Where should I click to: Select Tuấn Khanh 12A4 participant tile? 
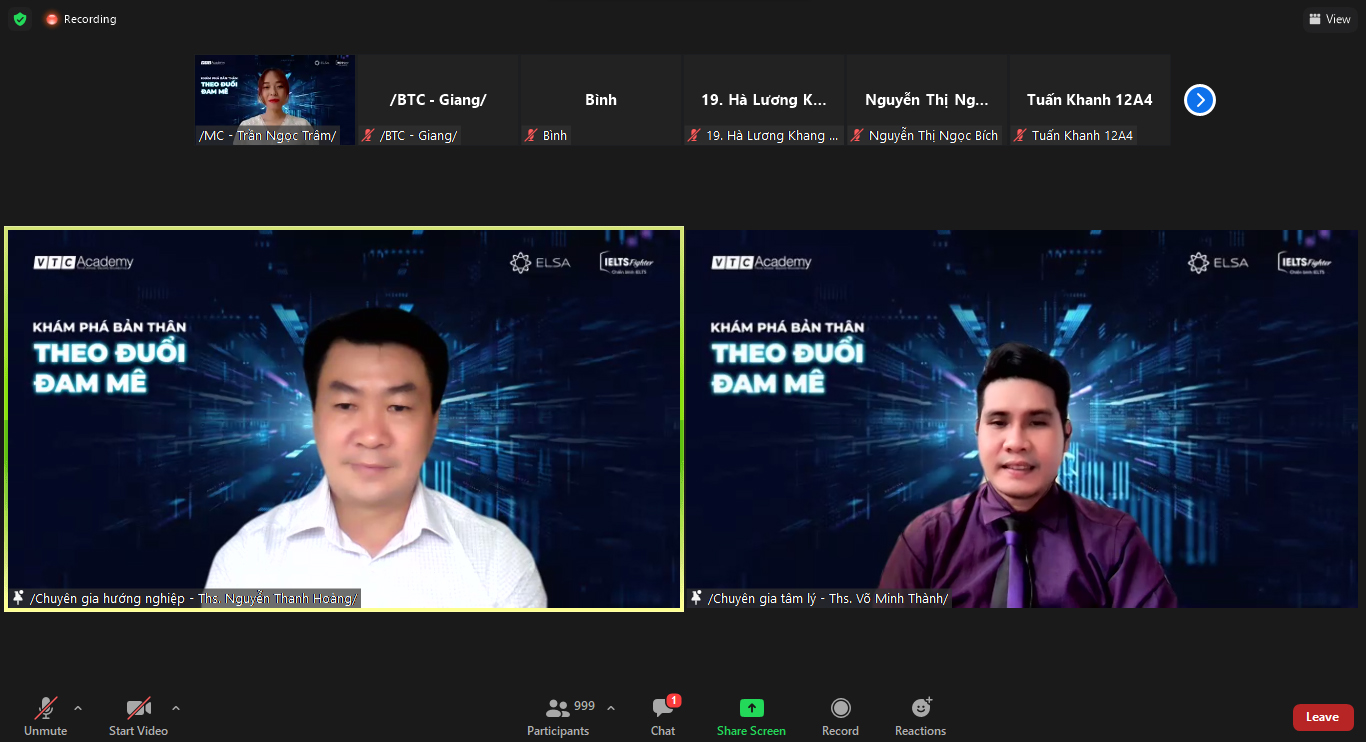[x=1089, y=100]
